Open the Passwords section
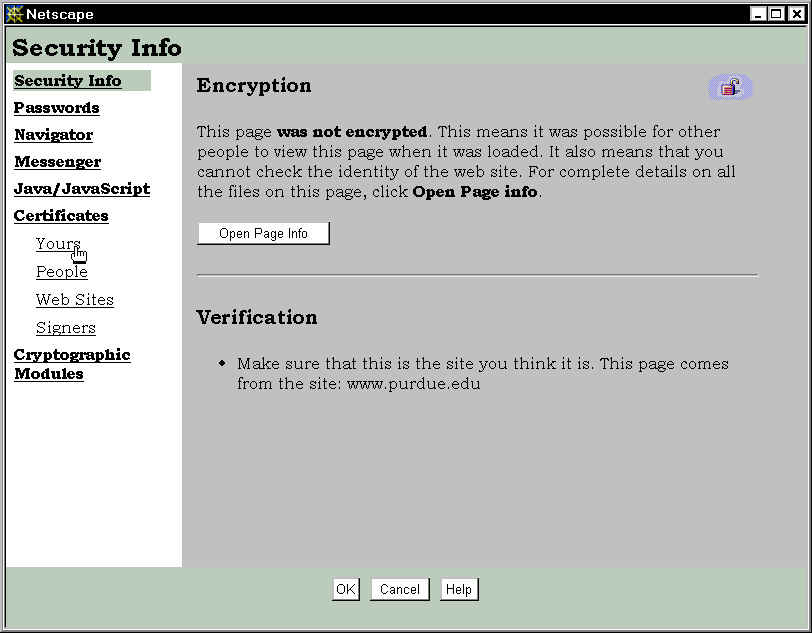Screen dimensions: 812x633 pyautogui.click(x=57, y=108)
